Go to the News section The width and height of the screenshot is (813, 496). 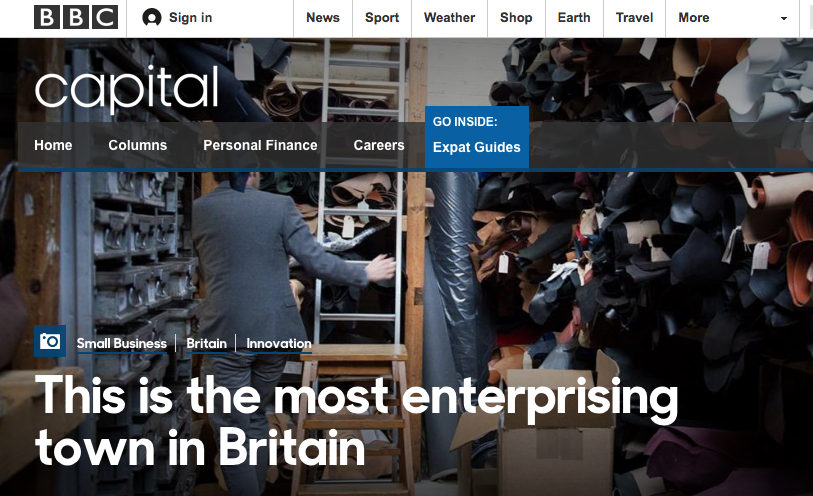pos(323,18)
